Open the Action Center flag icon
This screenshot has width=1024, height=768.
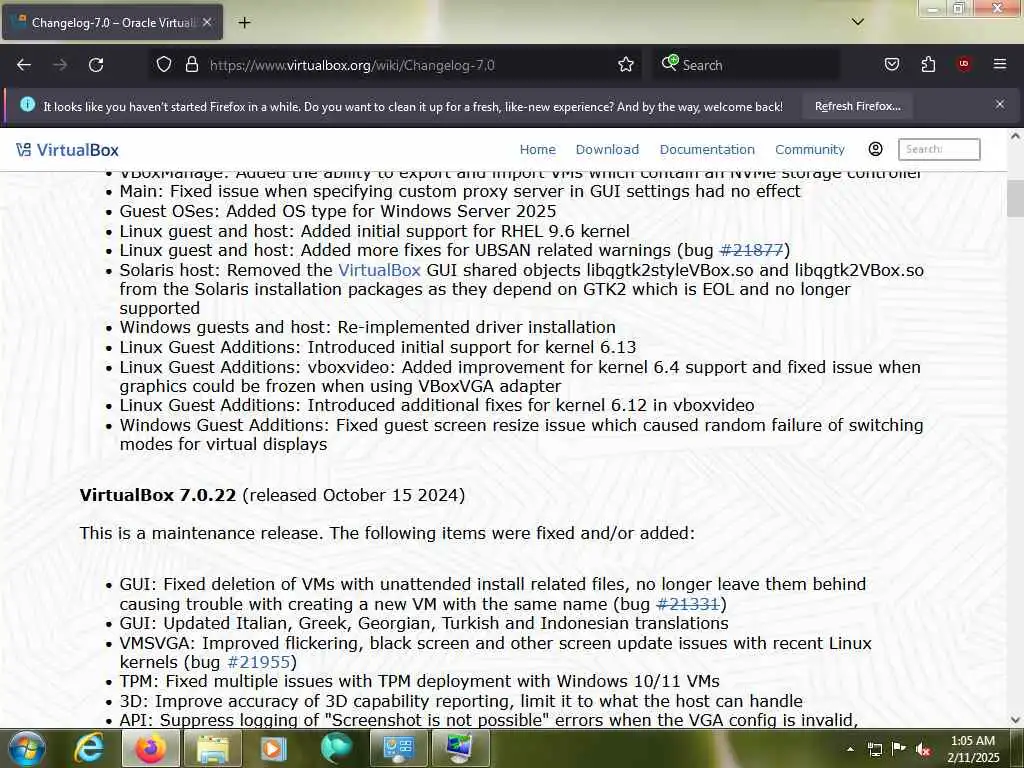pyautogui.click(x=899, y=749)
